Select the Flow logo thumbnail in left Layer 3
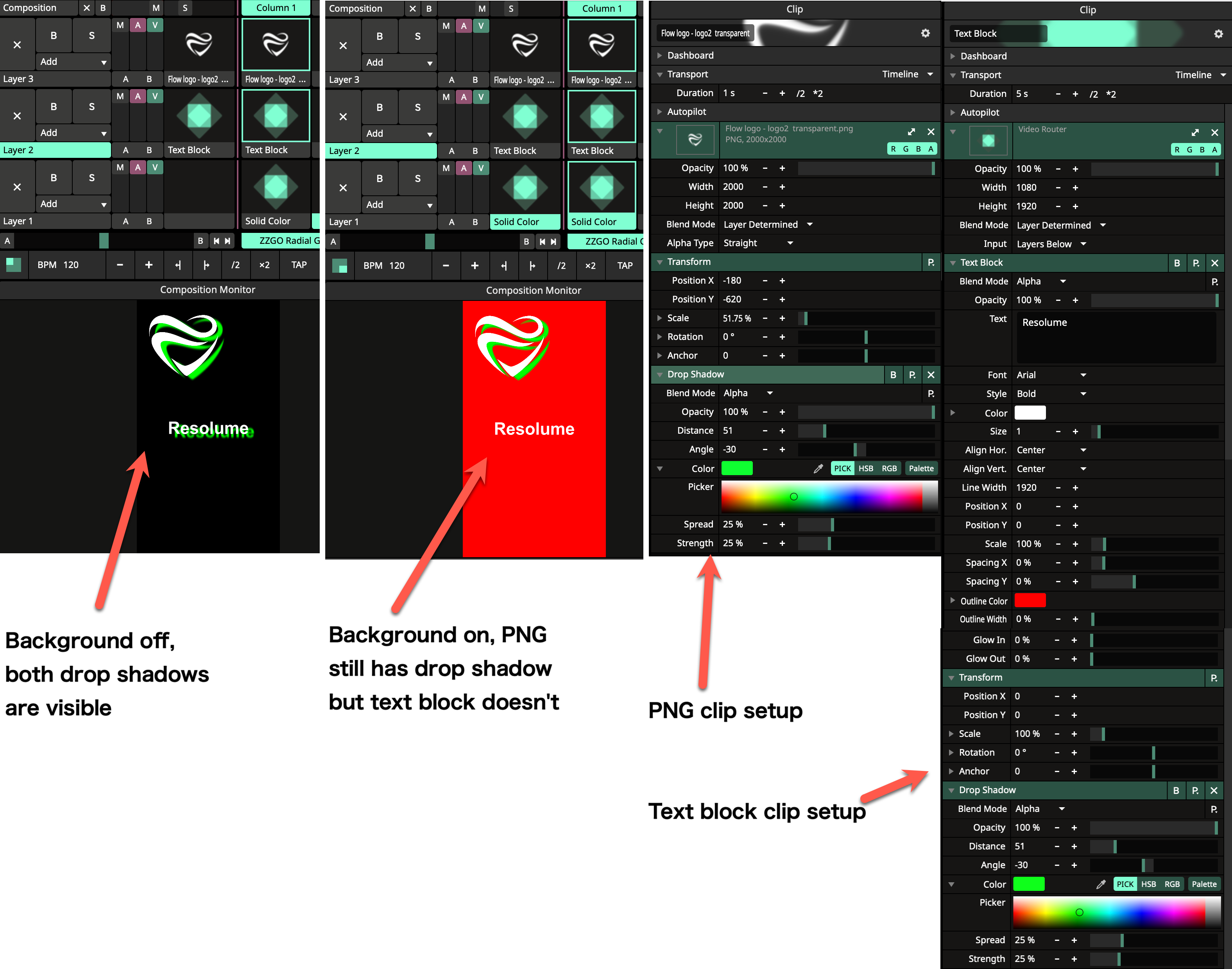Image resolution: width=1232 pixels, height=969 pixels. [x=199, y=44]
